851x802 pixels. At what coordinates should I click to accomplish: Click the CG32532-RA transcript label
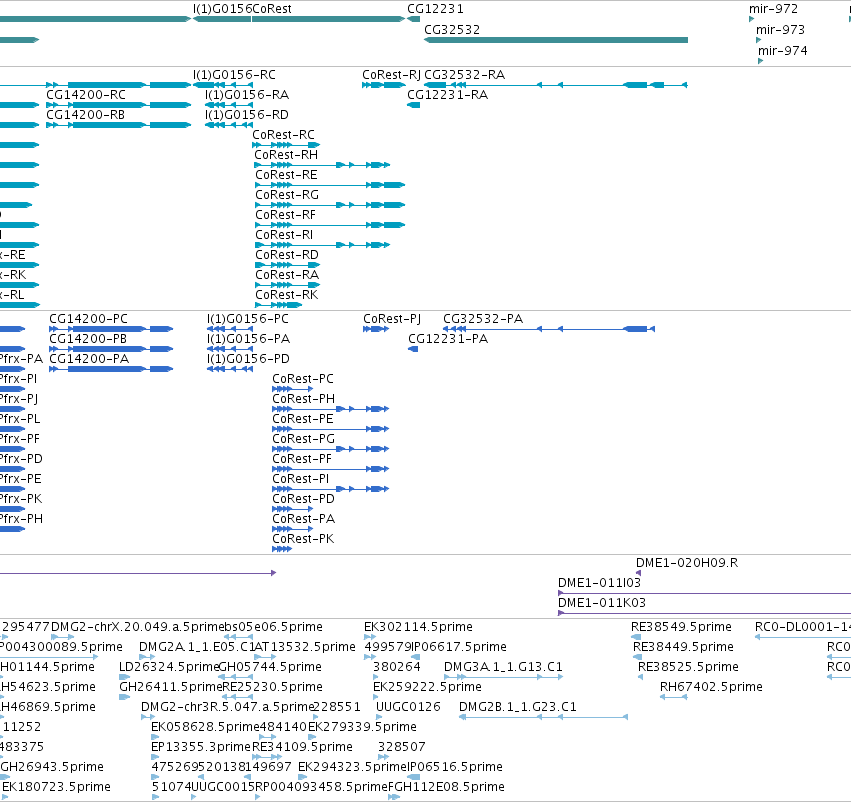click(465, 75)
